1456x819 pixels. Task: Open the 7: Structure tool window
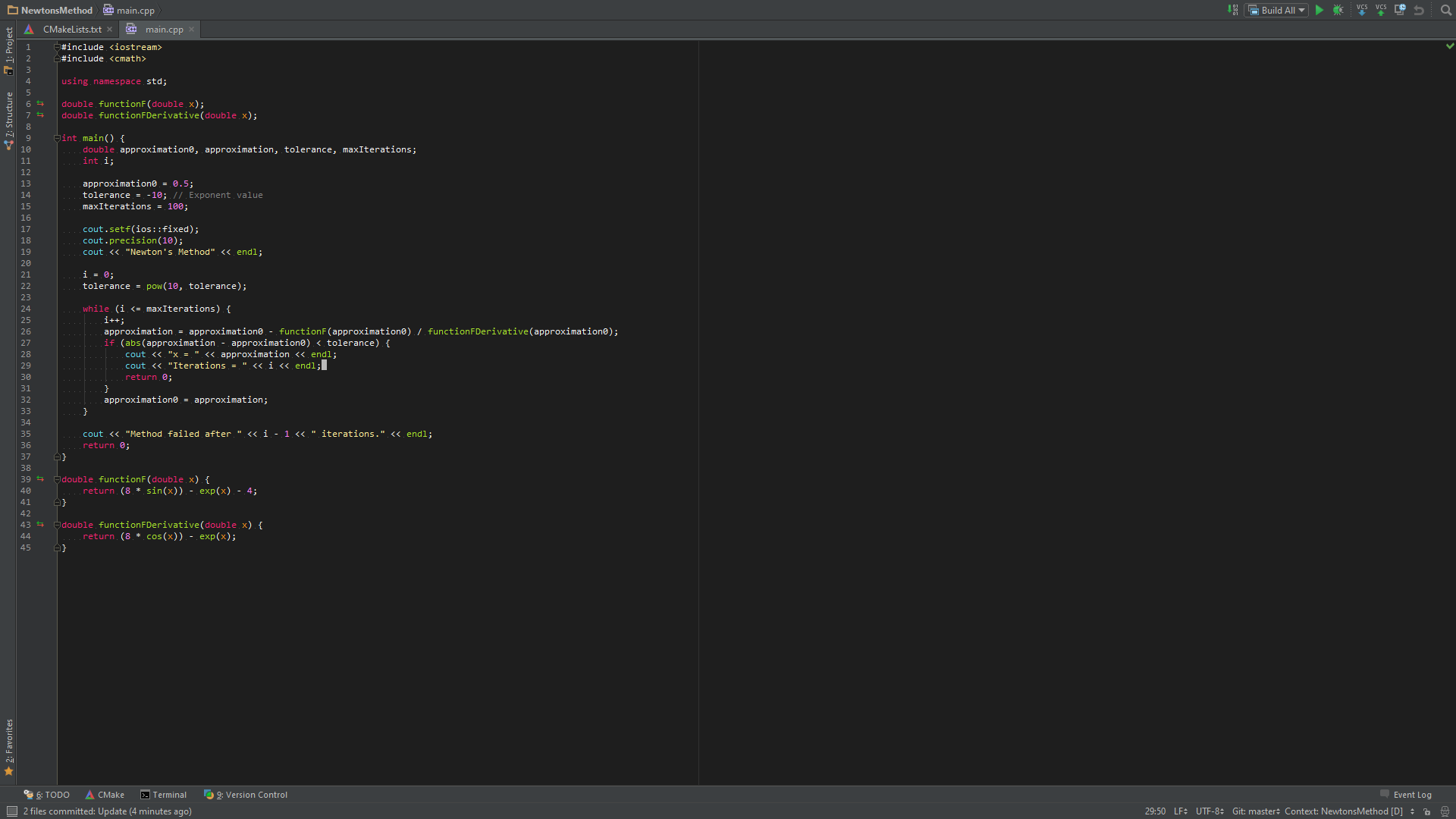tap(8, 121)
